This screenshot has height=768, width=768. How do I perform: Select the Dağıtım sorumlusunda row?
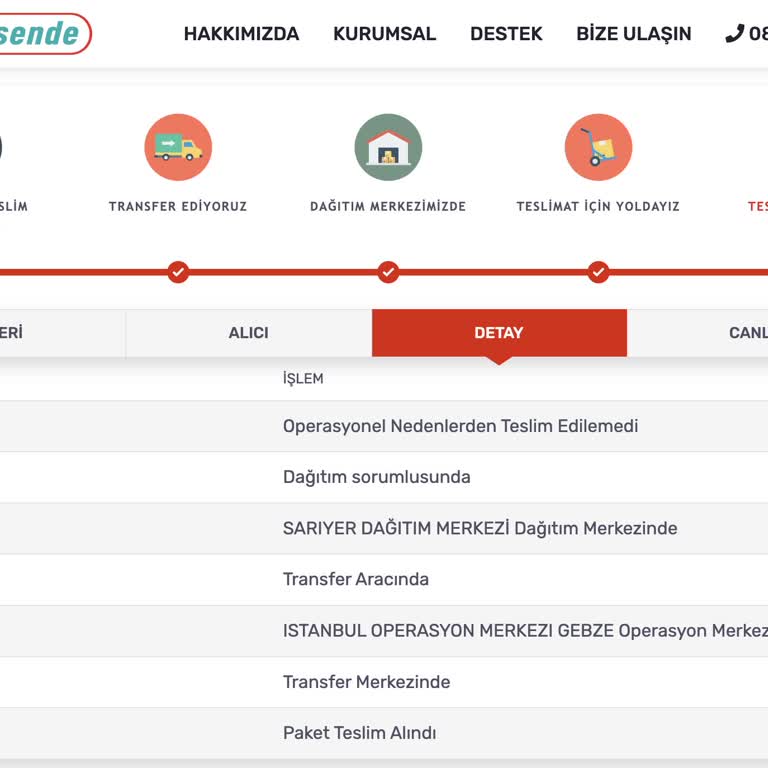point(384,477)
